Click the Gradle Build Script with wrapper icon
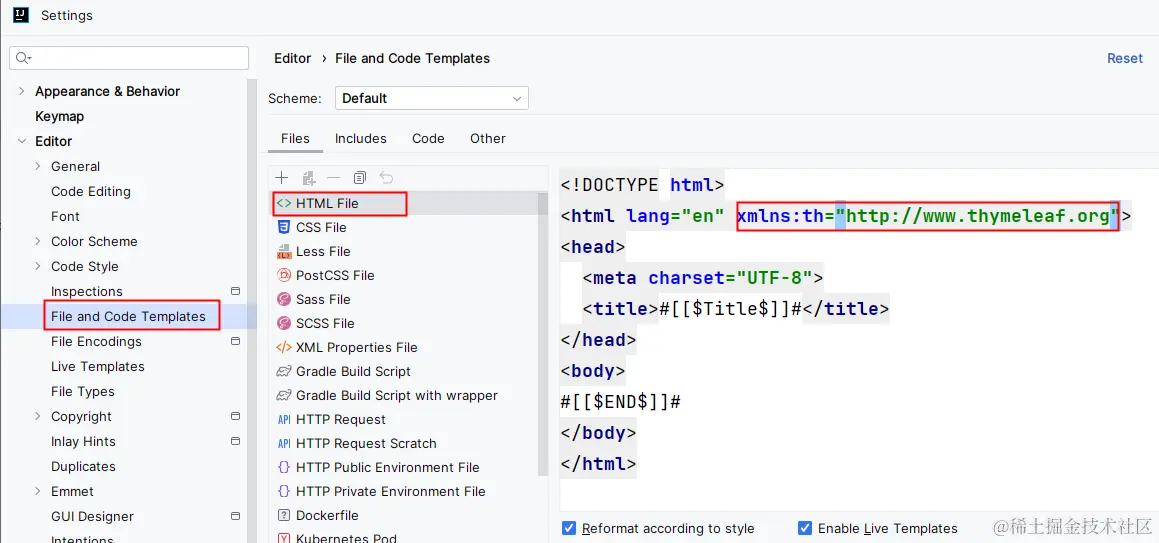This screenshot has width=1159, height=543. [283, 395]
